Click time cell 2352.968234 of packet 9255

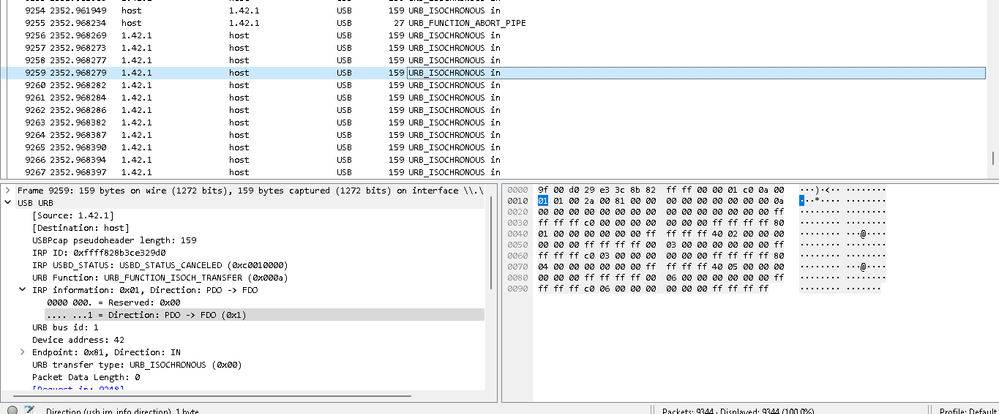click(78, 23)
